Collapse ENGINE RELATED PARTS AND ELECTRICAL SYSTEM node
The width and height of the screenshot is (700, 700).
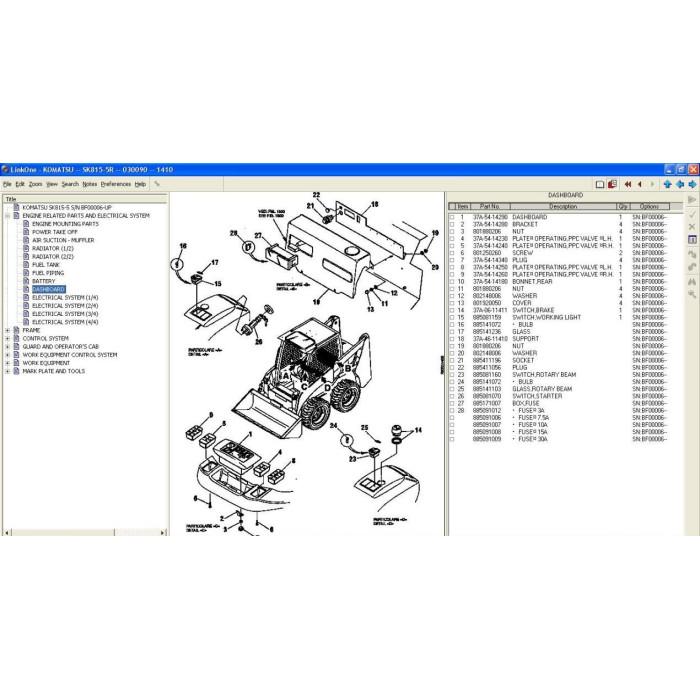tap(8, 216)
